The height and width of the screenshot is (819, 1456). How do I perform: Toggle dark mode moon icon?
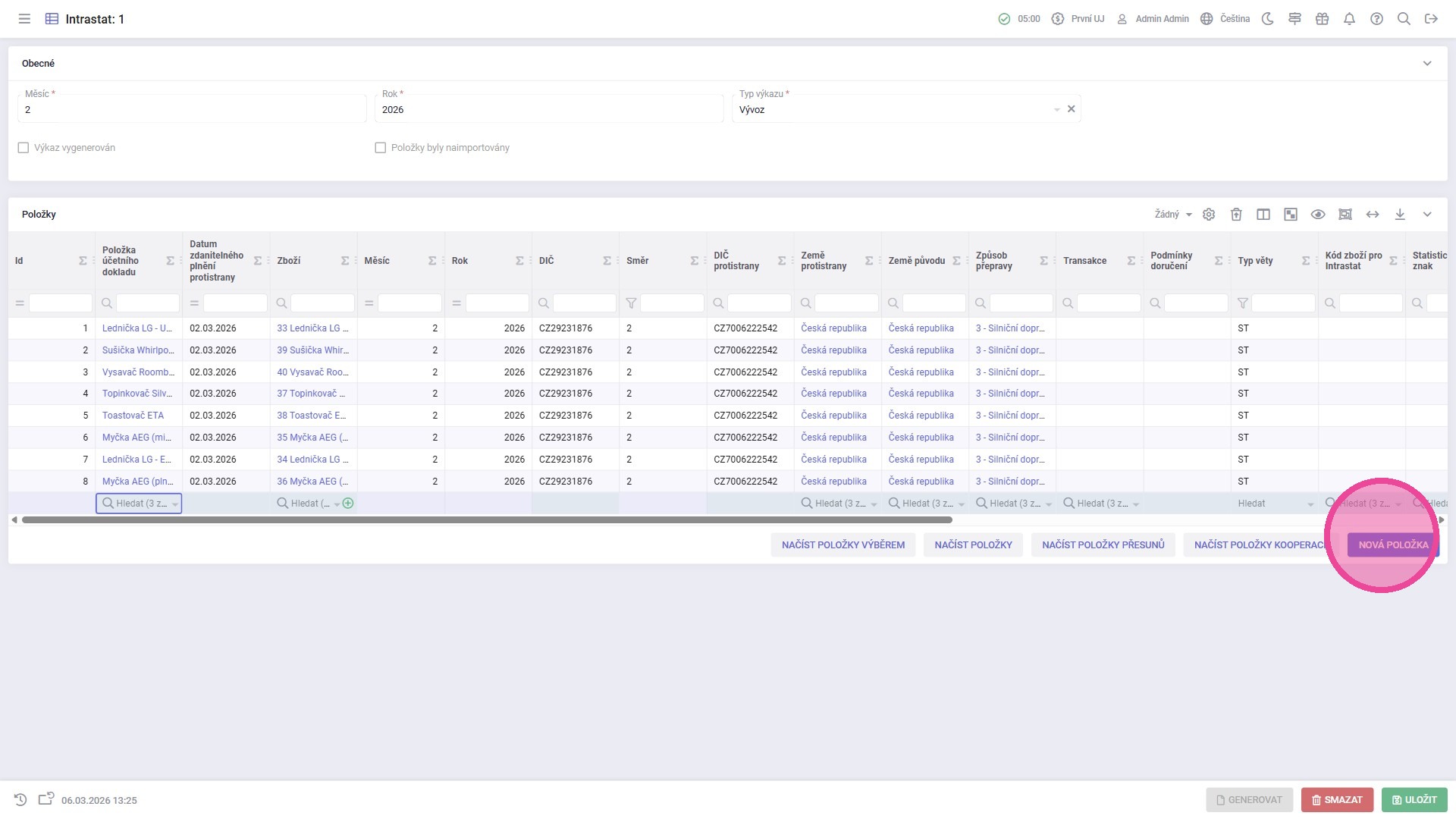point(1267,19)
